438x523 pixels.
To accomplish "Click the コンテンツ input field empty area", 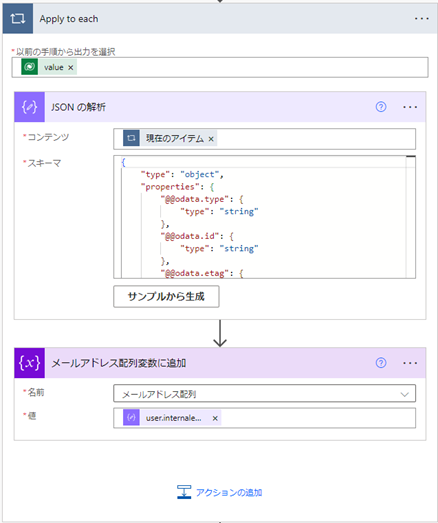I will [x=315, y=138].
